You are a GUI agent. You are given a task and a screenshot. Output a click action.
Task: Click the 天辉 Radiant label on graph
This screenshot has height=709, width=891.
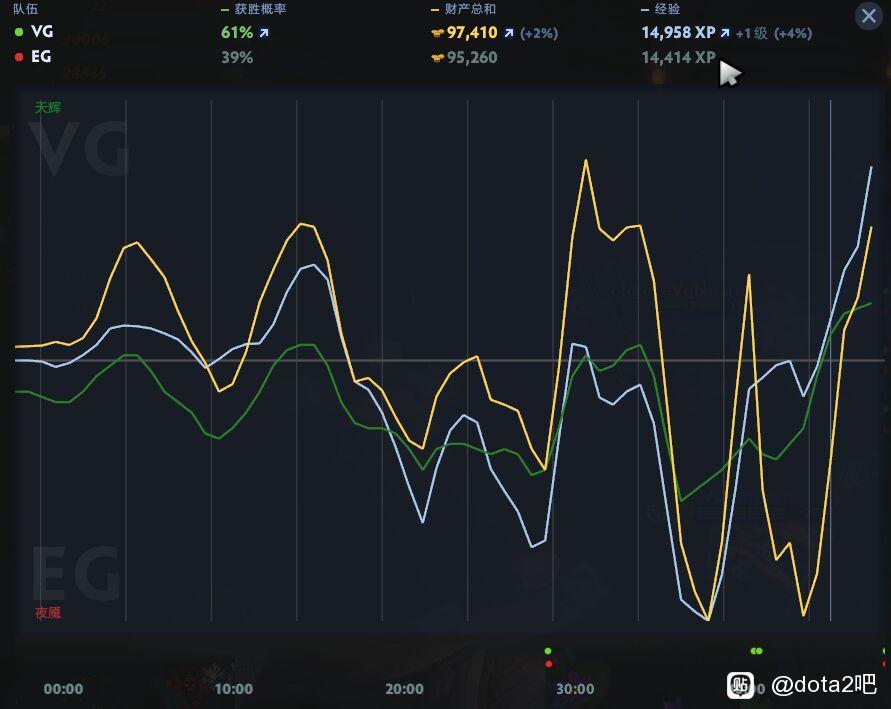(48, 107)
